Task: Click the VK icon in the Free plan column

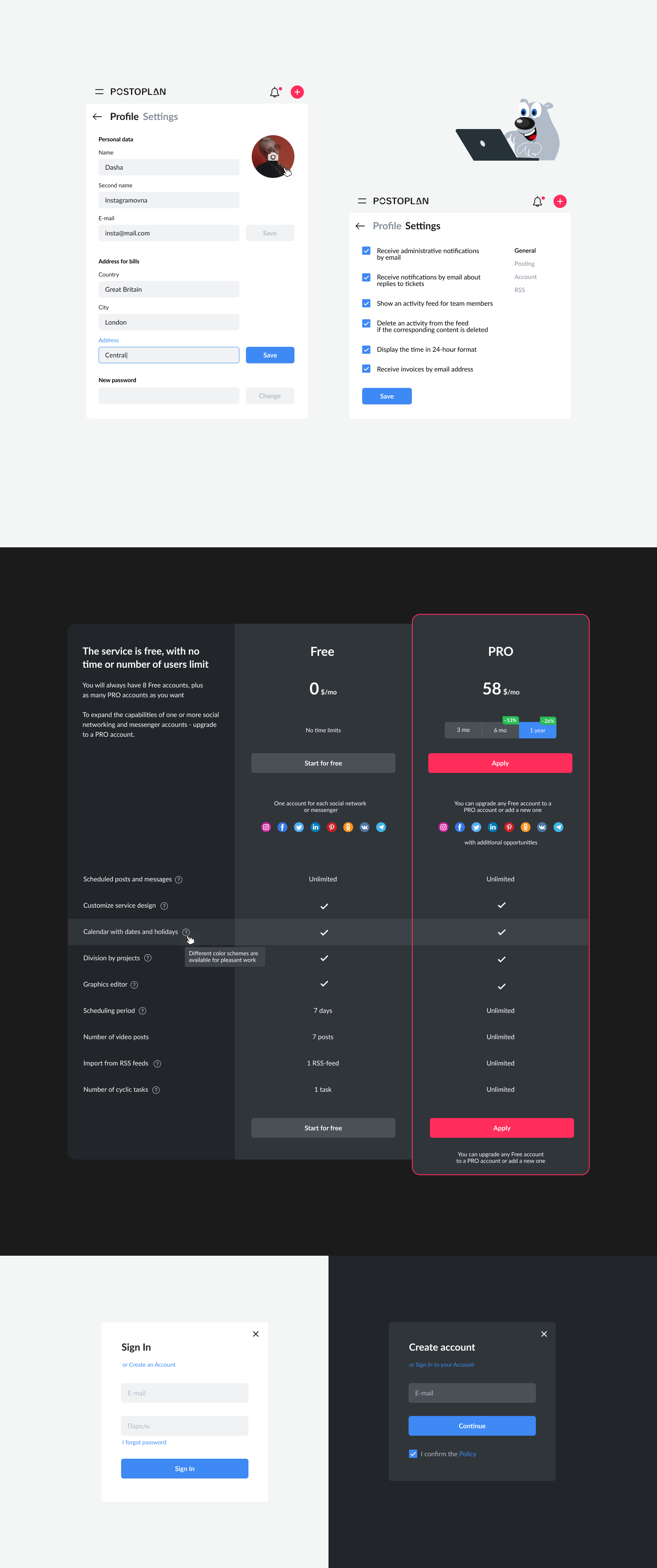Action: coord(364,827)
